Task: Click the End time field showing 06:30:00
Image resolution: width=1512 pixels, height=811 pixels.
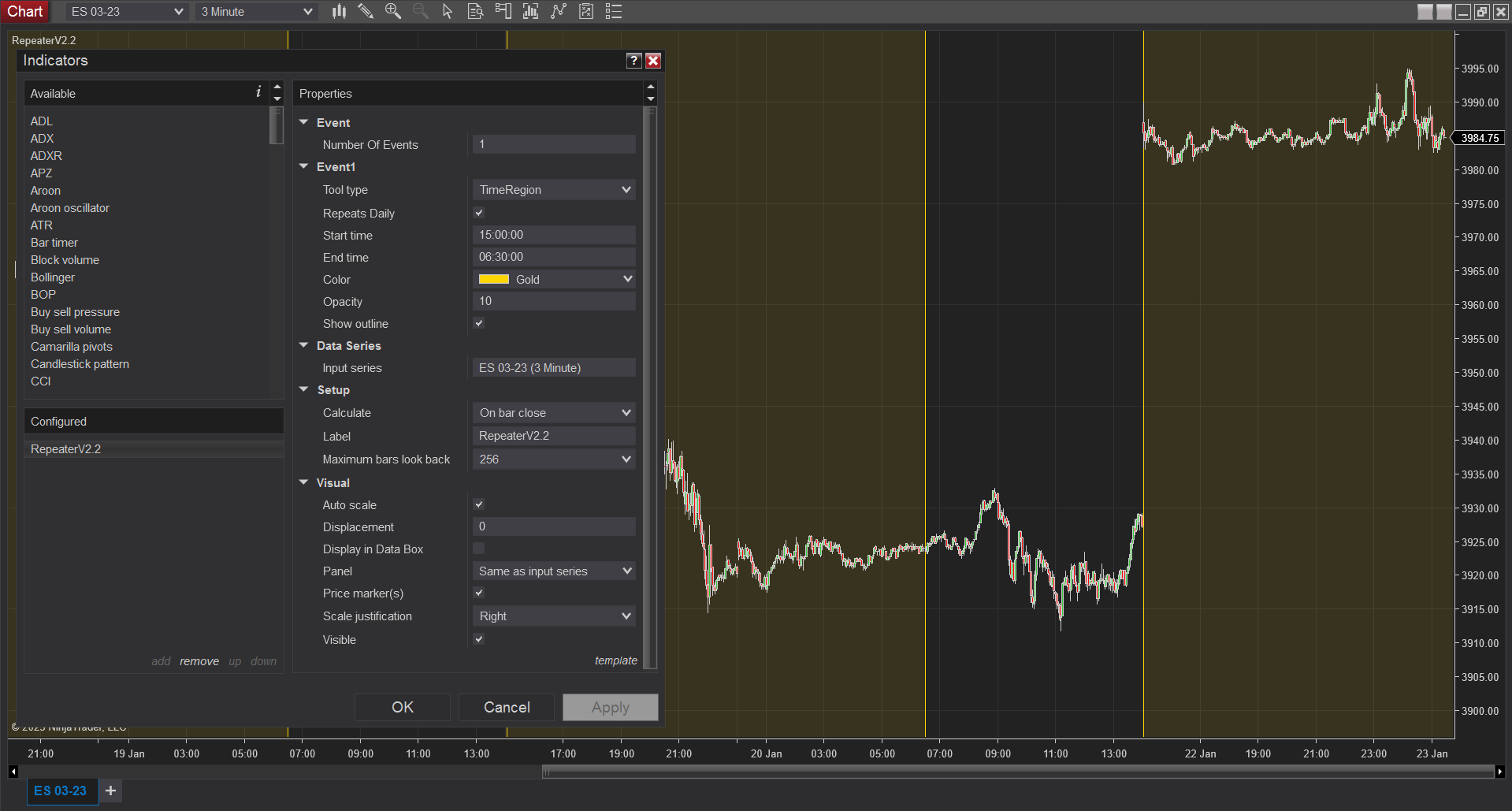Action: pos(554,257)
